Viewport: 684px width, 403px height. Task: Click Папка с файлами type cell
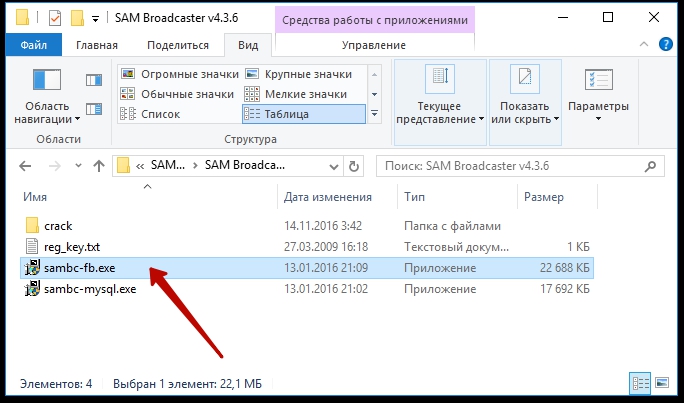click(452, 226)
